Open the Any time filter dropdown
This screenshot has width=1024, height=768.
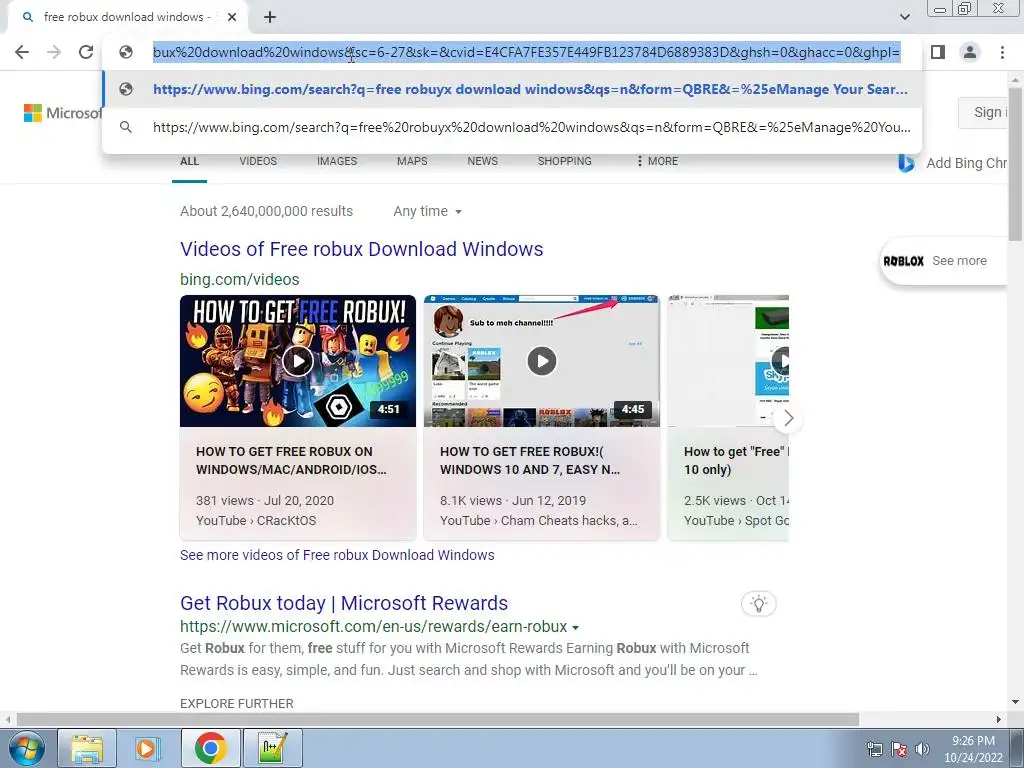[x=428, y=212]
